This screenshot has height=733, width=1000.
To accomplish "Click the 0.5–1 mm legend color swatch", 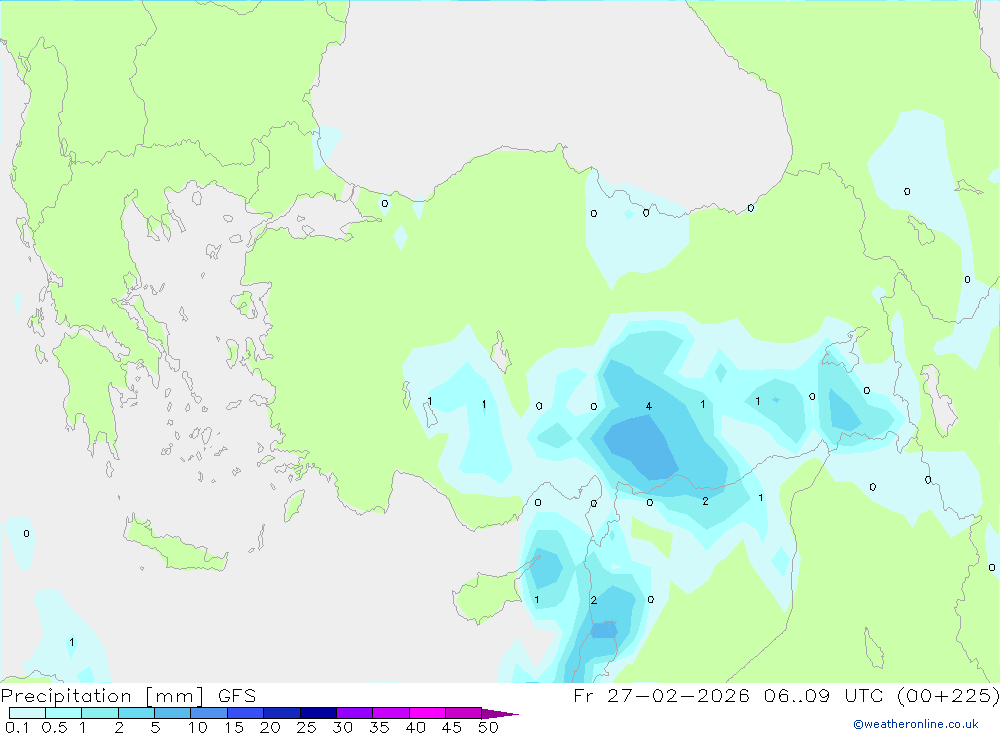I will tap(64, 713).
